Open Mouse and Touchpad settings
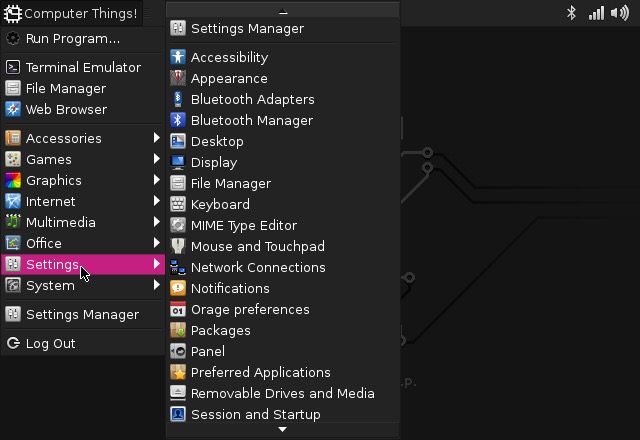Viewport: 640px width, 440px height. 257,246
